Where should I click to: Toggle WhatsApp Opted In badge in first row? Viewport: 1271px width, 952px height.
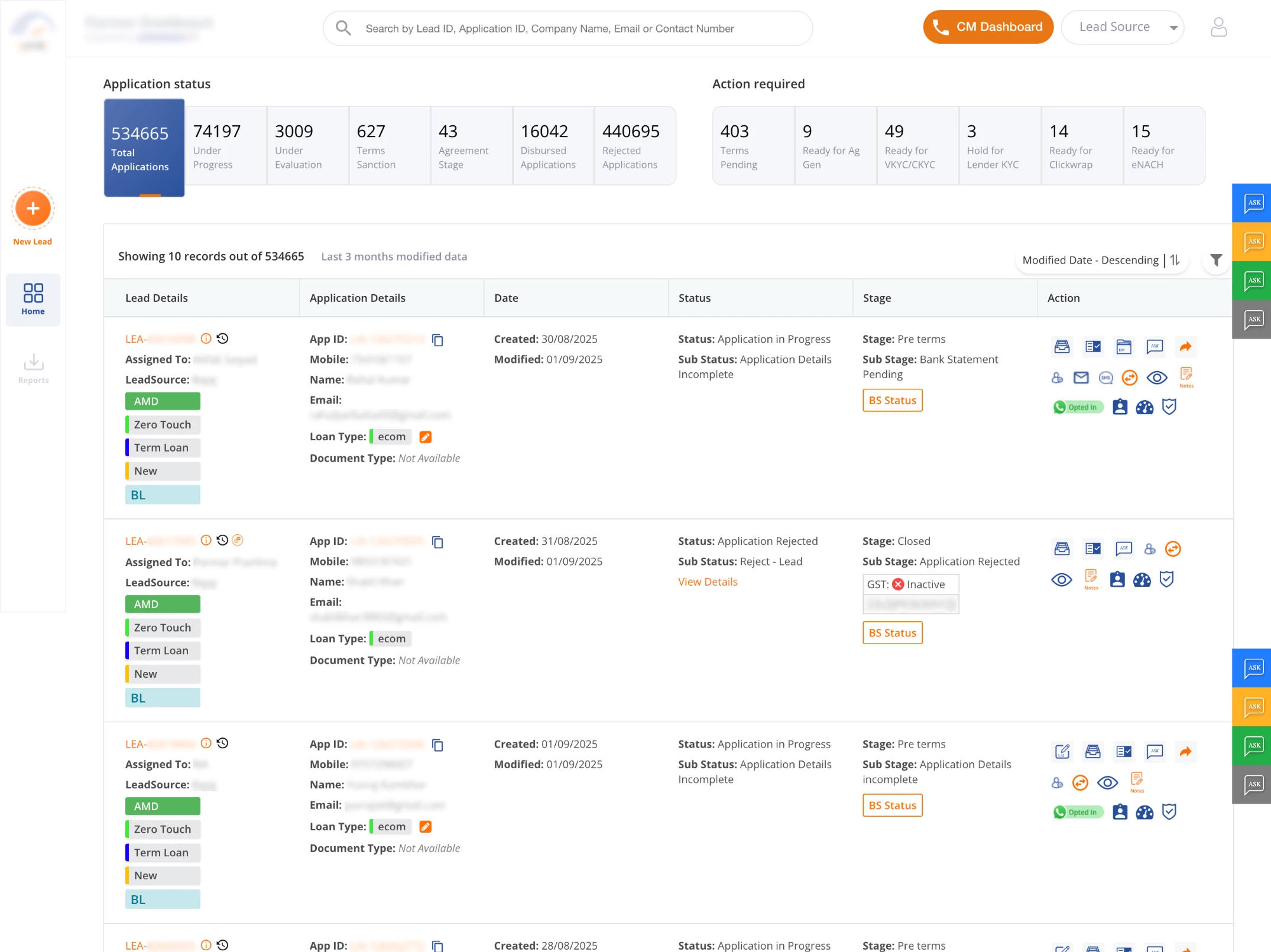[x=1078, y=407]
